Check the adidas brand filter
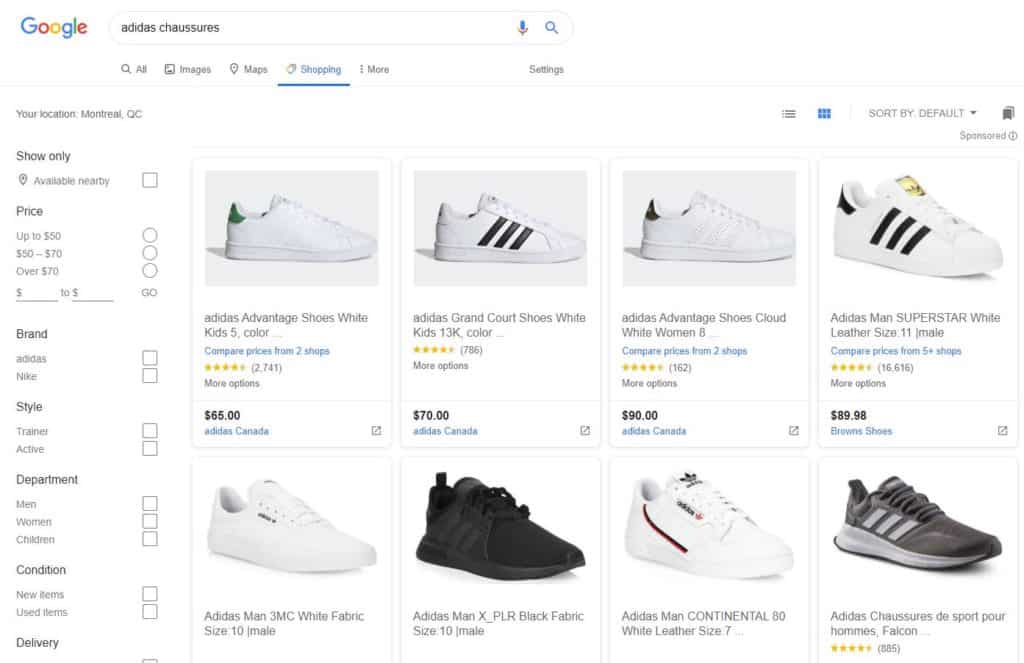 pos(150,358)
